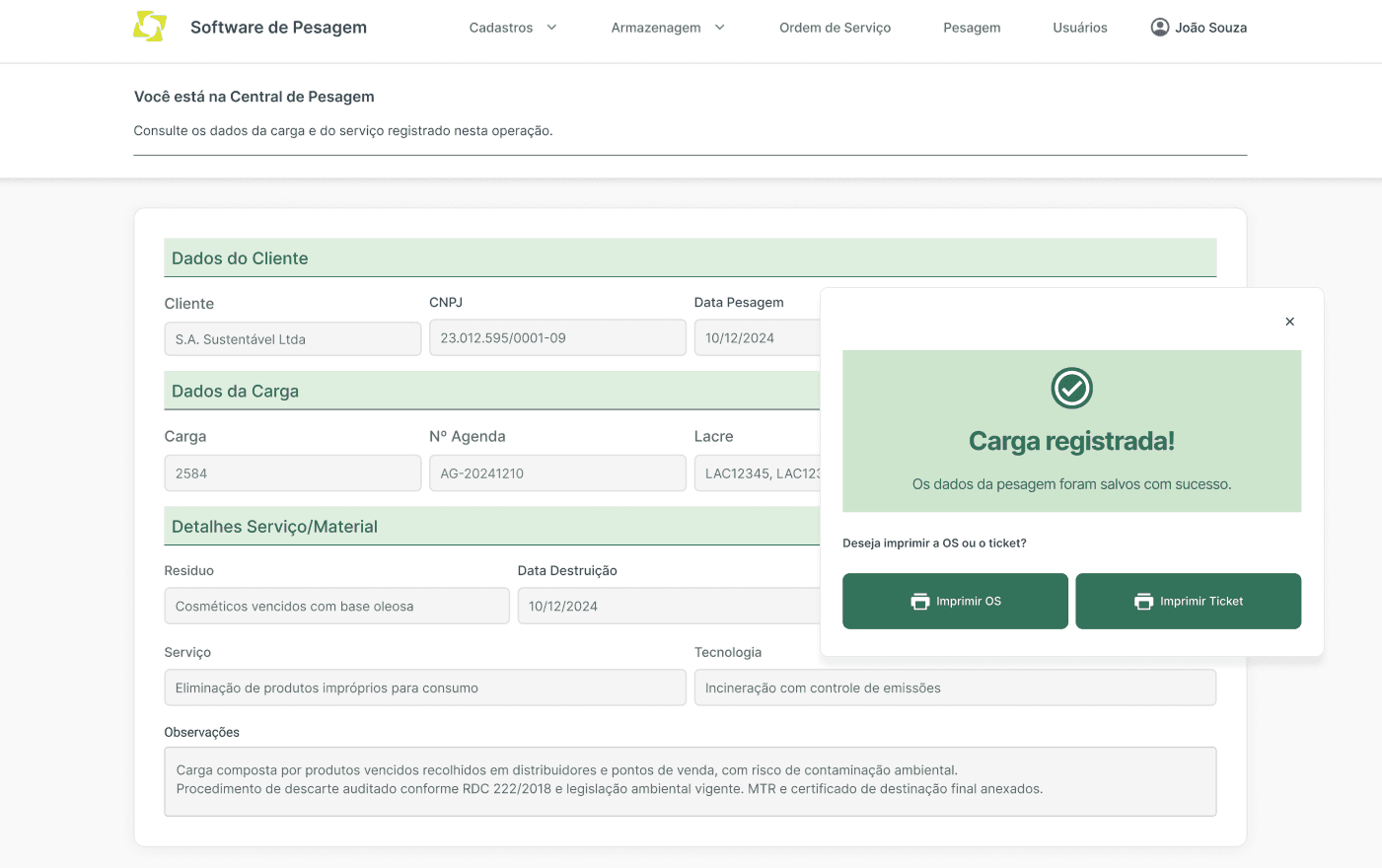Click the Data Destruição field
Image resolution: width=1382 pixels, height=868 pixels.
[669, 606]
